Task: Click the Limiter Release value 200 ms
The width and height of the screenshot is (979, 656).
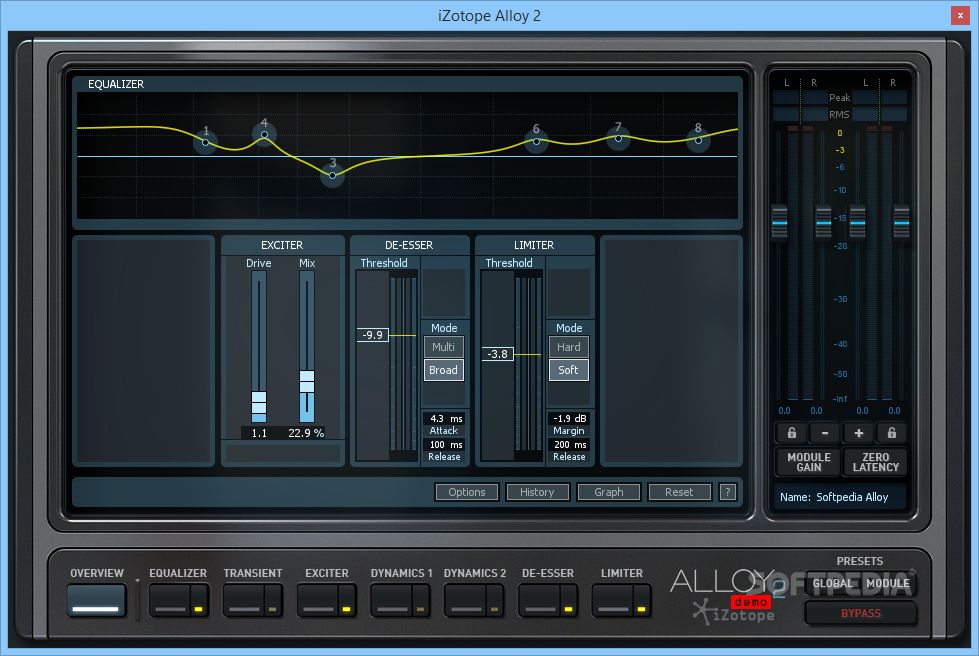Action: coord(569,444)
